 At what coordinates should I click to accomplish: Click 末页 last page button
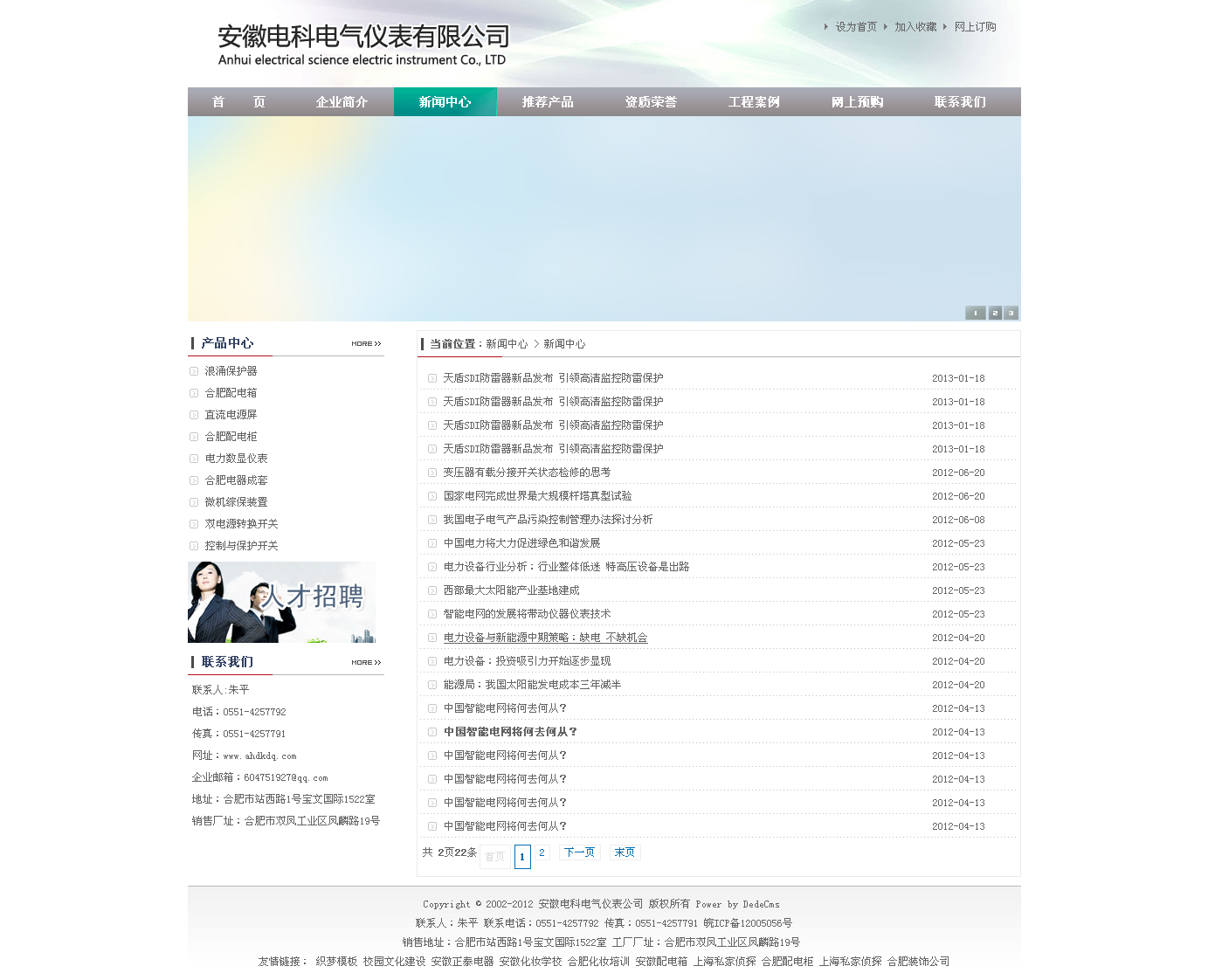click(625, 852)
